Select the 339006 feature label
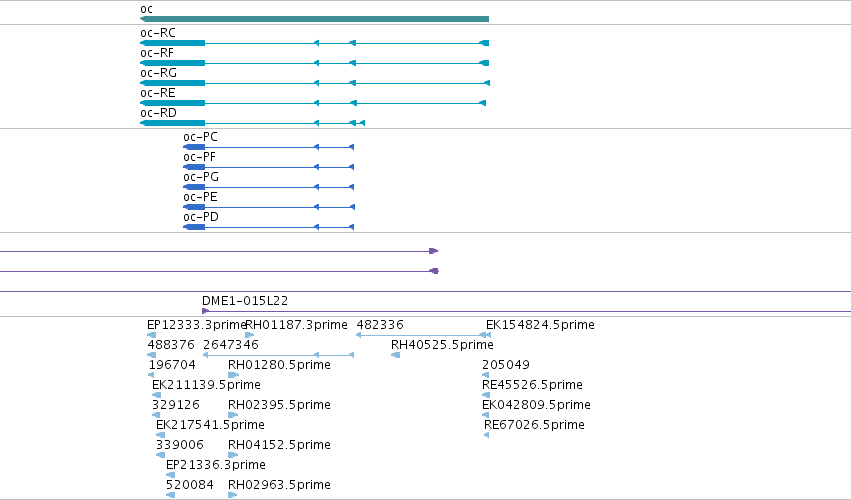Viewport: 851px width, 500px height. [x=180, y=446]
